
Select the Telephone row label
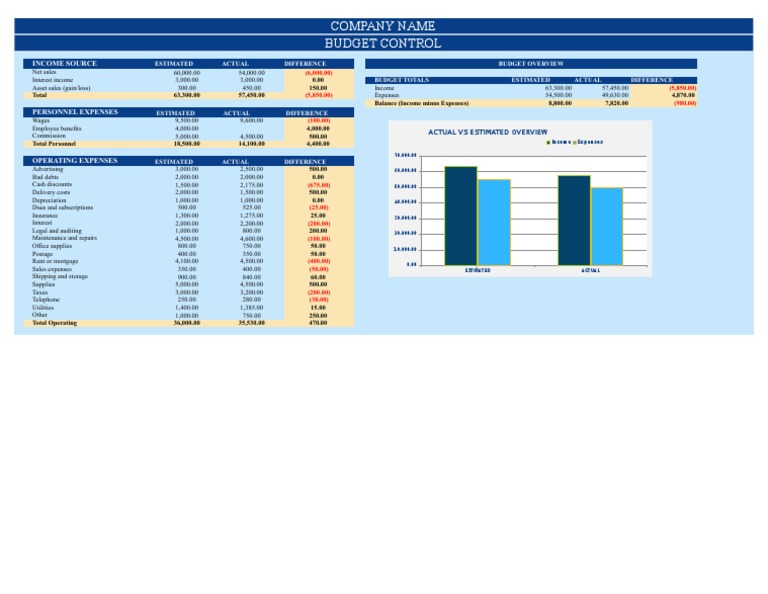tap(46, 299)
